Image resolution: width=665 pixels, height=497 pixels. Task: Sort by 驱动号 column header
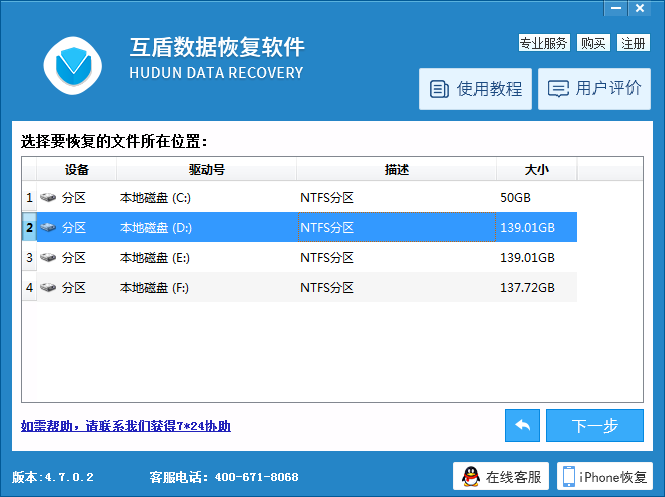coord(207,170)
